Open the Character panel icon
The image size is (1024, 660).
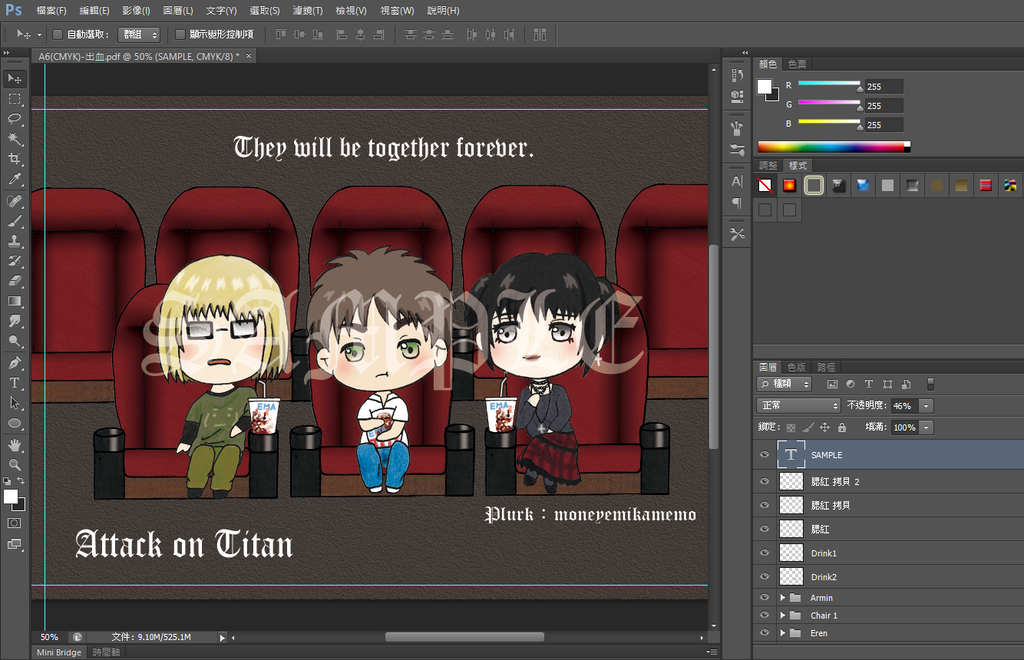pyautogui.click(x=737, y=181)
